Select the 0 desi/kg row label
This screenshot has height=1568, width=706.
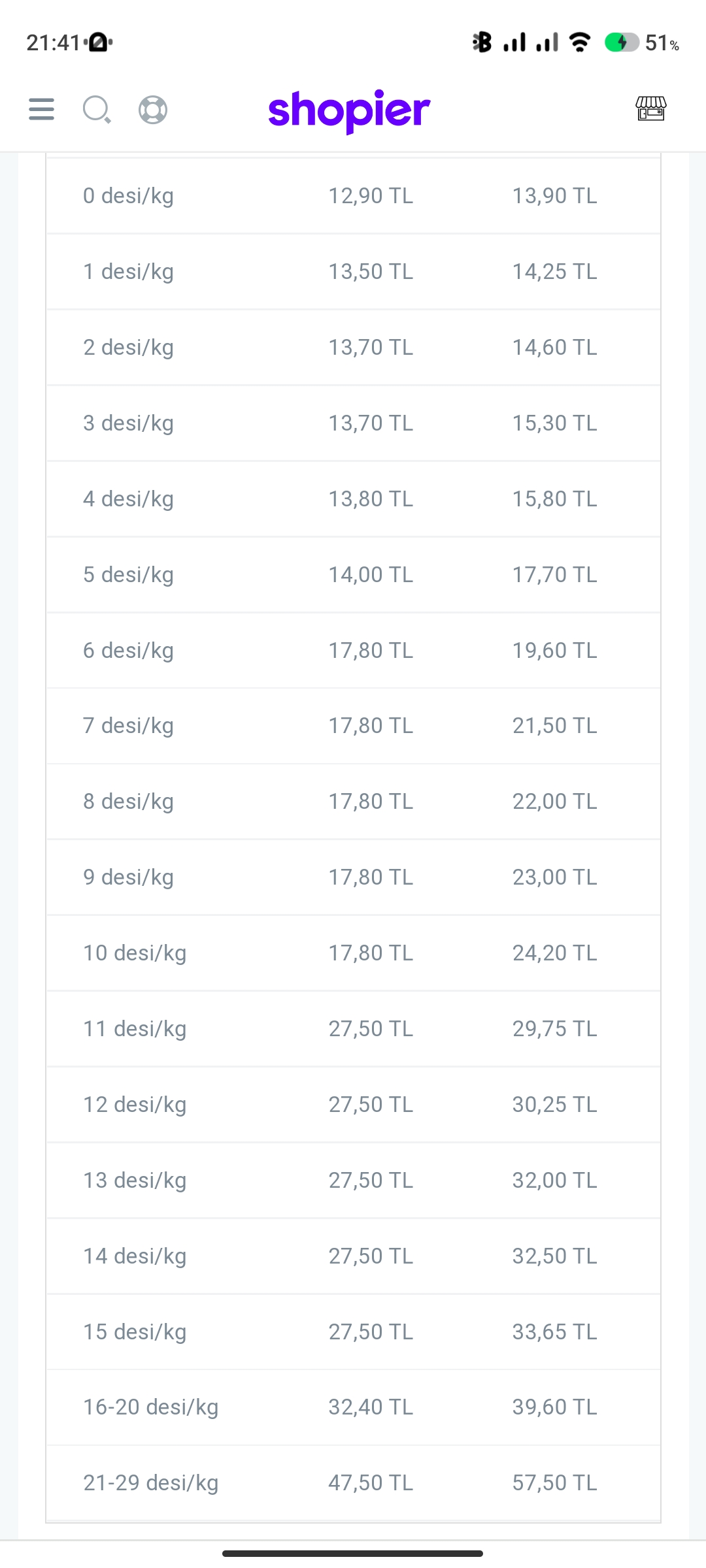[128, 196]
